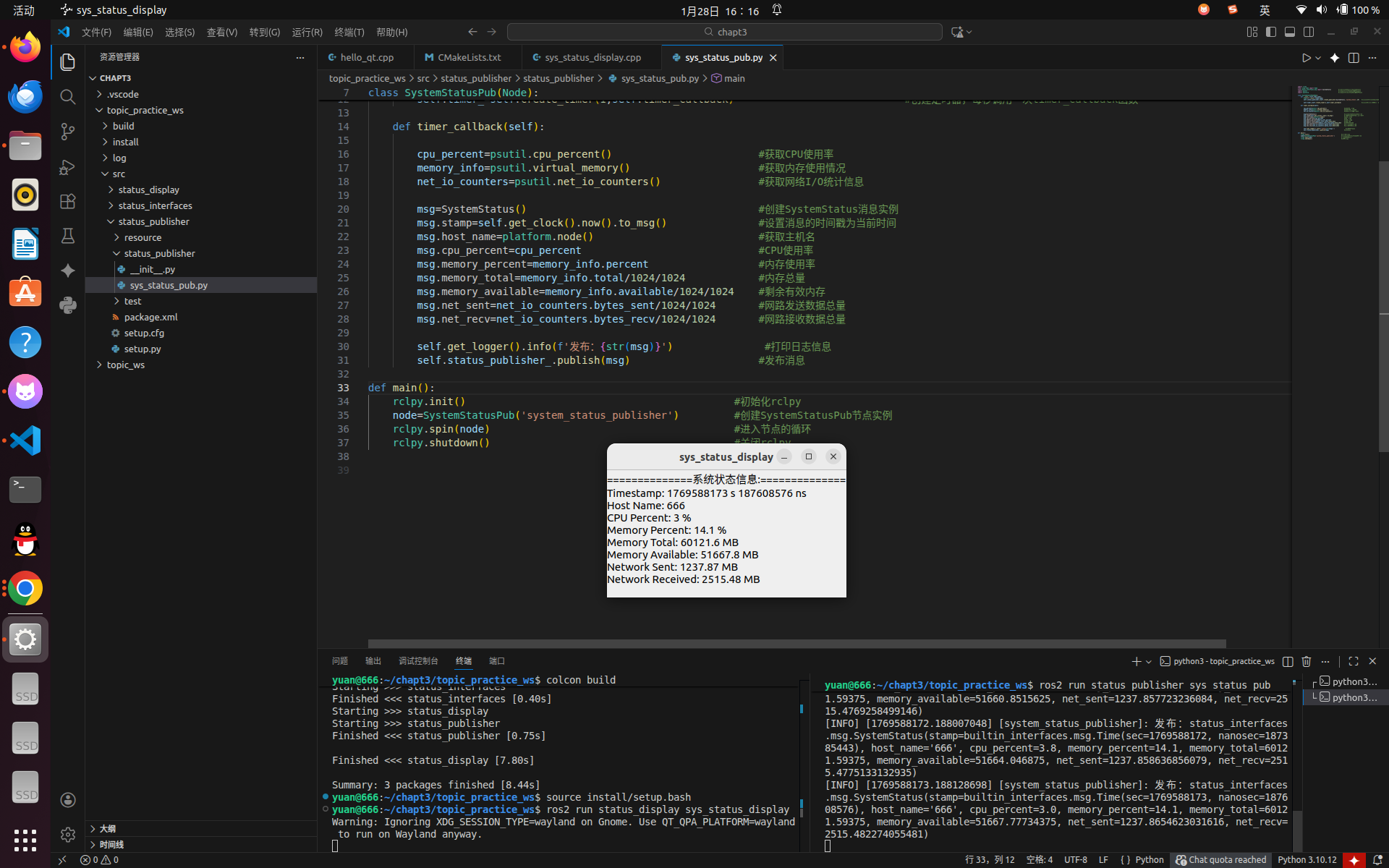Viewport: 1389px width, 868px height.
Task: Change LF line ending setting
Action: tap(1103, 860)
